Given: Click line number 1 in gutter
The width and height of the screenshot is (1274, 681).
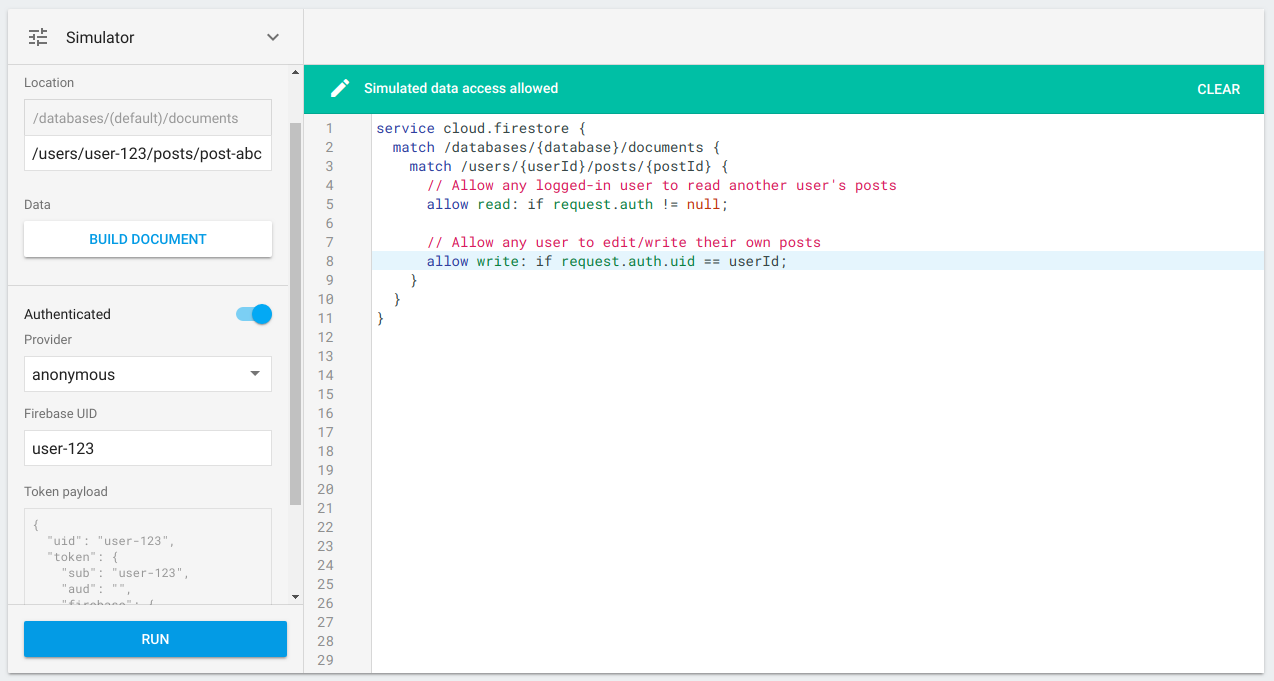Looking at the screenshot, I should pyautogui.click(x=329, y=128).
